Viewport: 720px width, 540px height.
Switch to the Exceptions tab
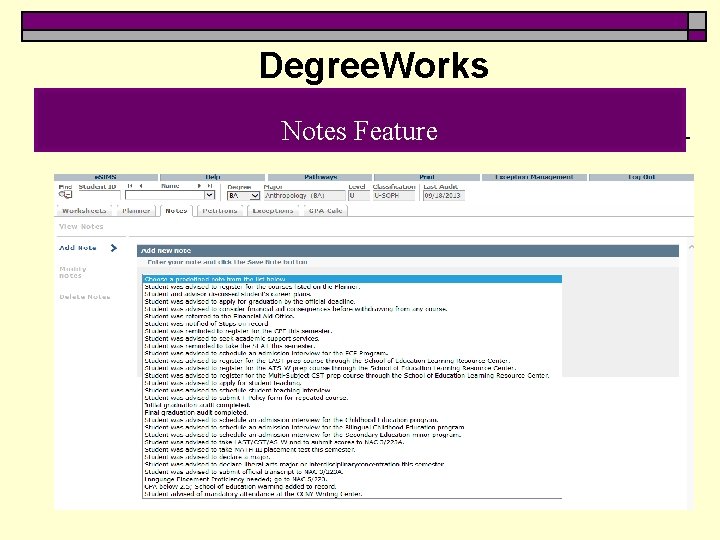[273, 211]
